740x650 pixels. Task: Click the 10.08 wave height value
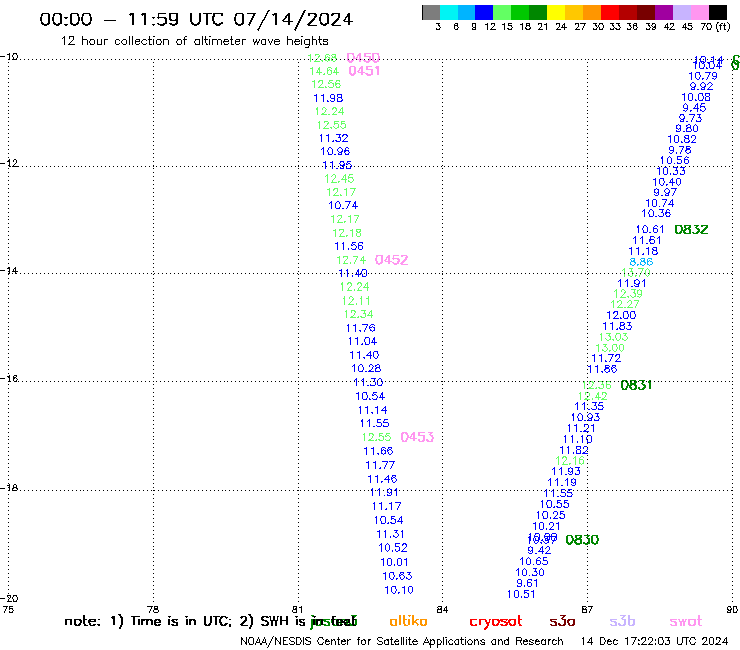696,97
